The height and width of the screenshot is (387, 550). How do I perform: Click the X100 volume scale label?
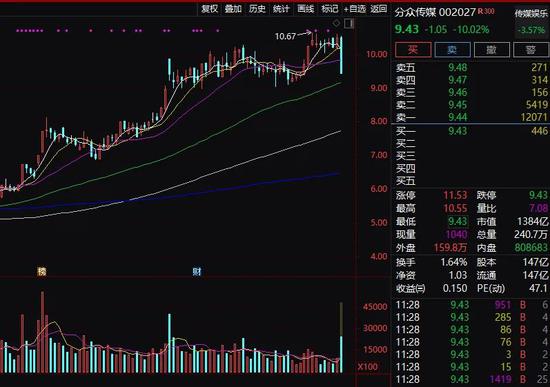[368, 367]
